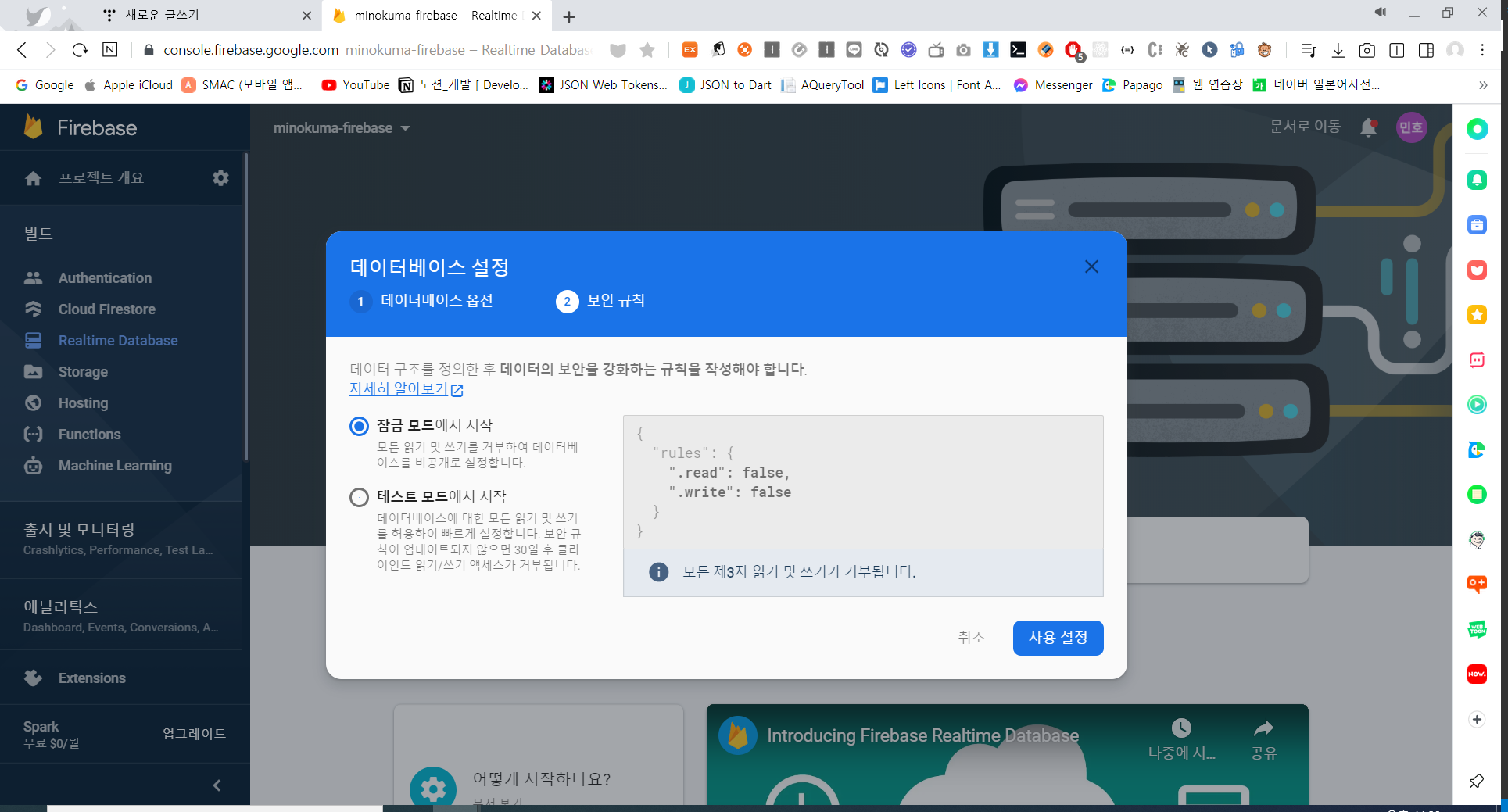
Task: Open Storage in the sidebar
Action: (x=83, y=372)
